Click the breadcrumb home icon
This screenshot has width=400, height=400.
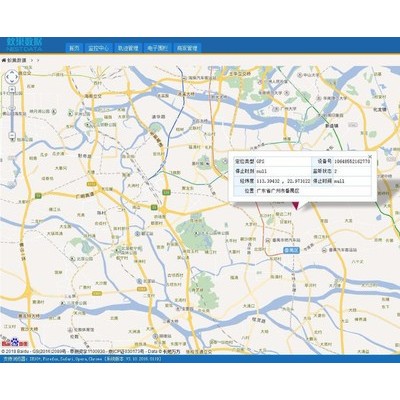pos(4,60)
